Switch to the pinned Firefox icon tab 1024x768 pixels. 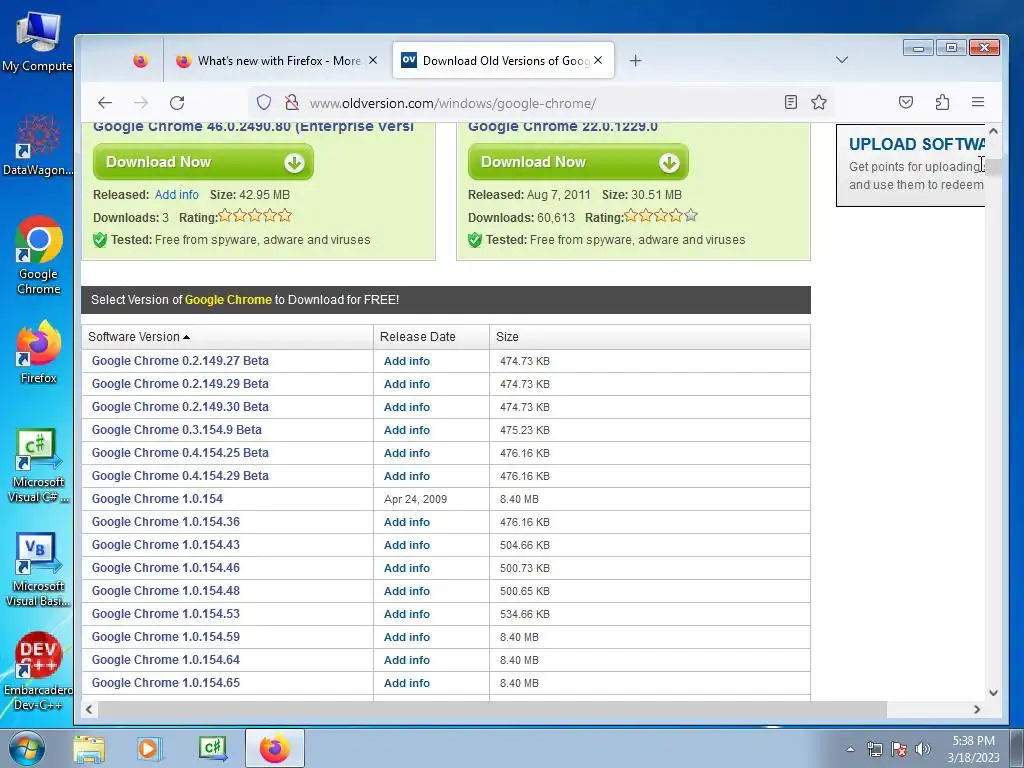pos(140,61)
